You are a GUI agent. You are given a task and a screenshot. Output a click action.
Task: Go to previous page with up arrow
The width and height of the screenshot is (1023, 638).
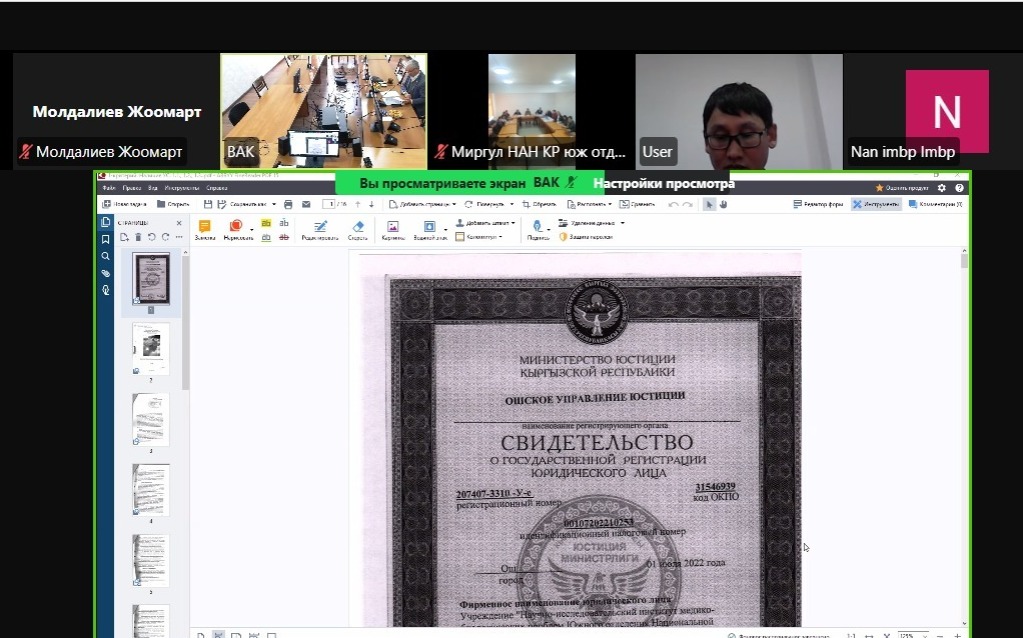pos(358,204)
